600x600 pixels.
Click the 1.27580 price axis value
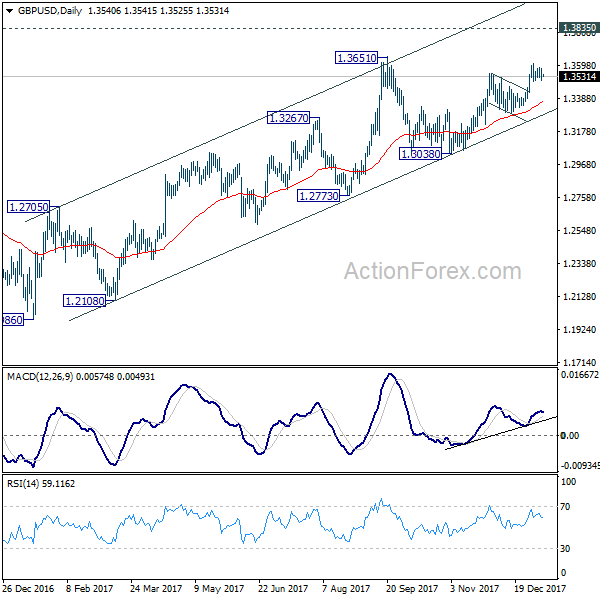(579, 197)
